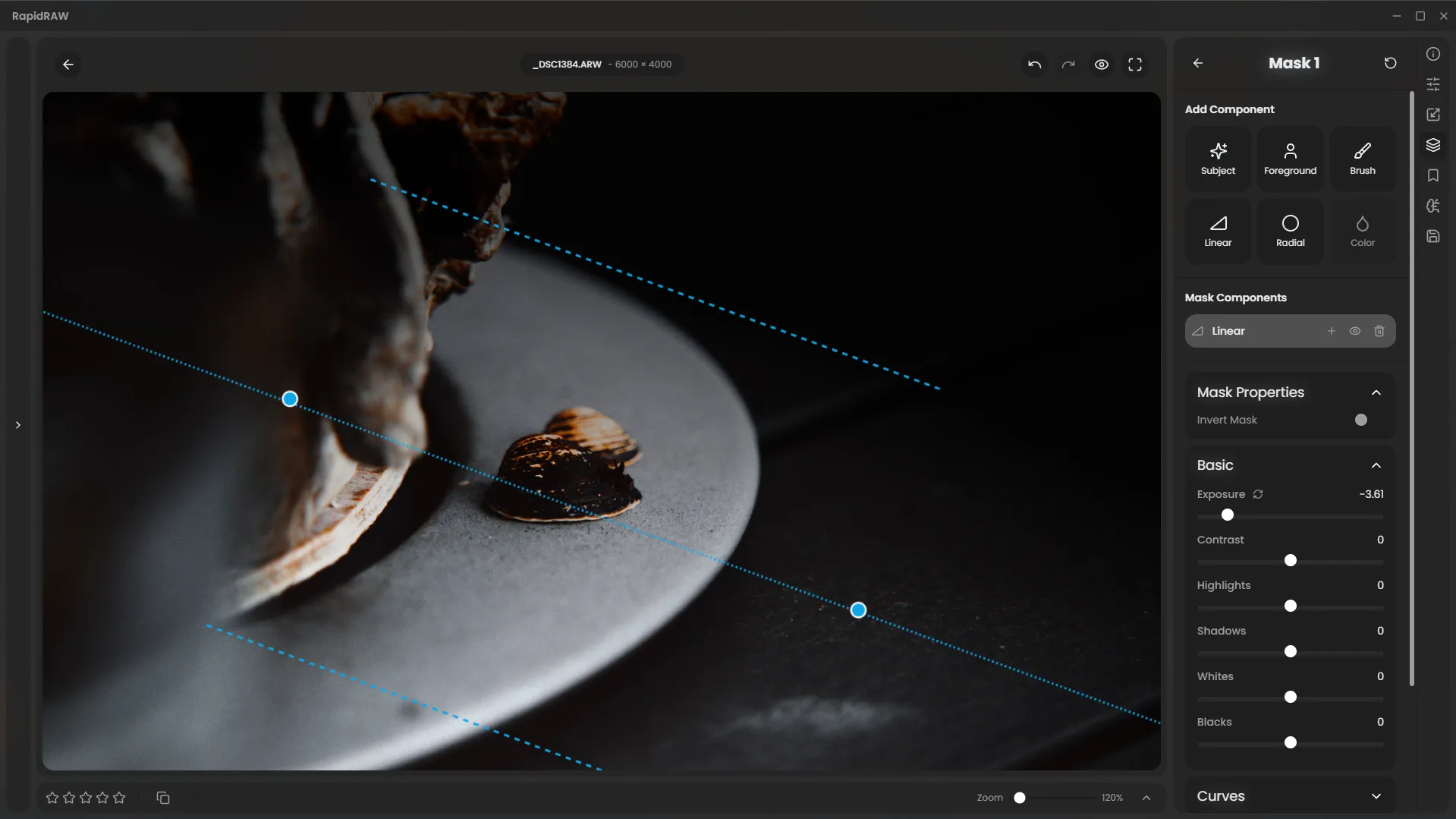The height and width of the screenshot is (819, 1456).
Task: Expand the Curves section
Action: [x=1376, y=796]
